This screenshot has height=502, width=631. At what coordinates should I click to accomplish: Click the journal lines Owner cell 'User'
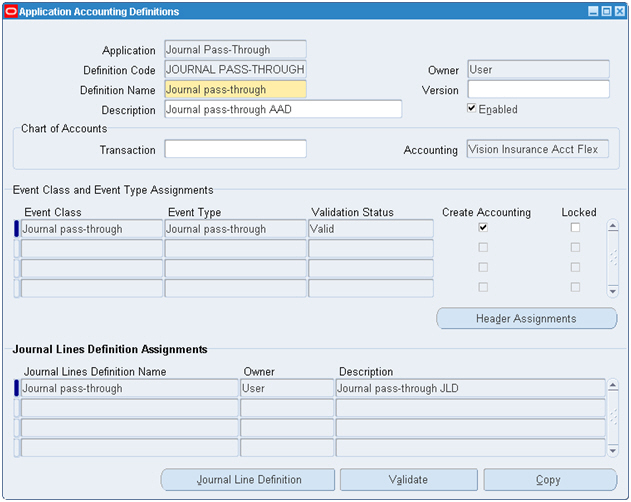(x=287, y=388)
